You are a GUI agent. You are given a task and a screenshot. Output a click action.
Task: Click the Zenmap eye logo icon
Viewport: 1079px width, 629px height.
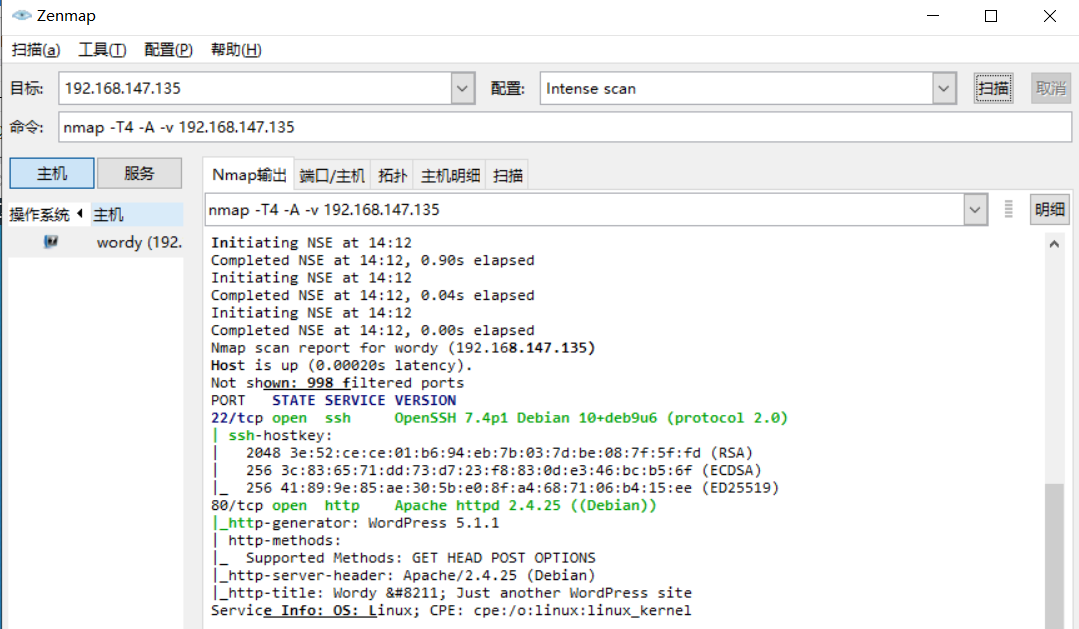click(21, 15)
